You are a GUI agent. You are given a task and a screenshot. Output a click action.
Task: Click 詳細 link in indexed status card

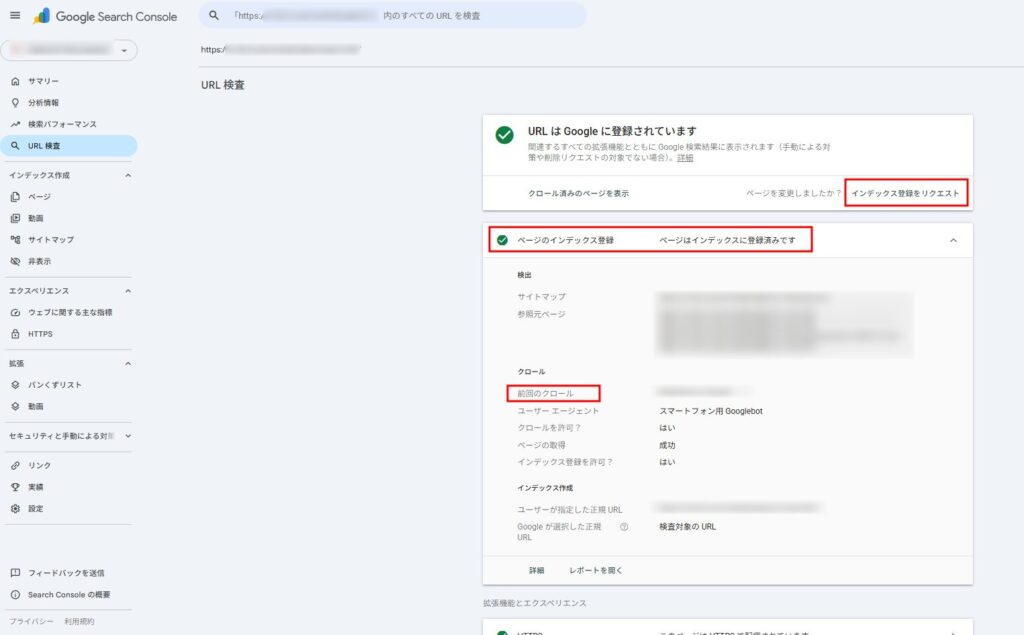click(685, 157)
